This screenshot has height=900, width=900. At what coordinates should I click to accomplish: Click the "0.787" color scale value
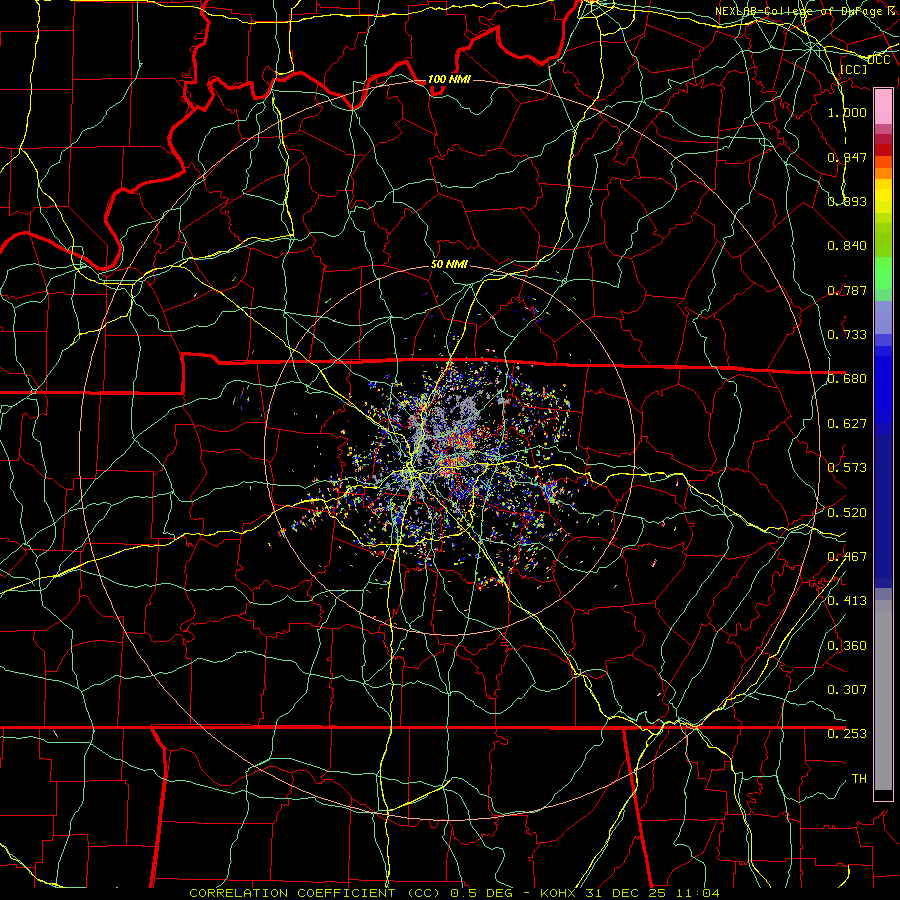pos(847,290)
